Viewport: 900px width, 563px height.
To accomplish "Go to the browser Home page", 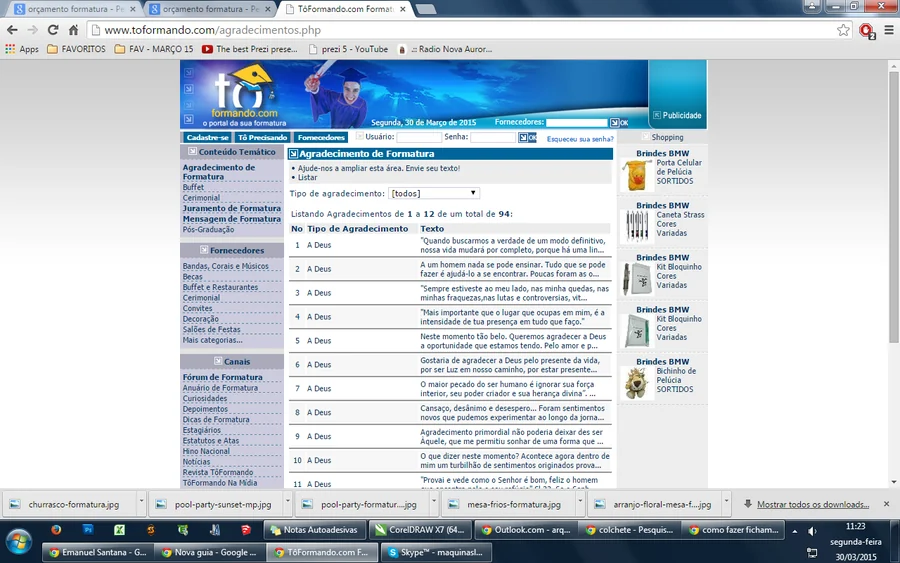I will pos(73,30).
